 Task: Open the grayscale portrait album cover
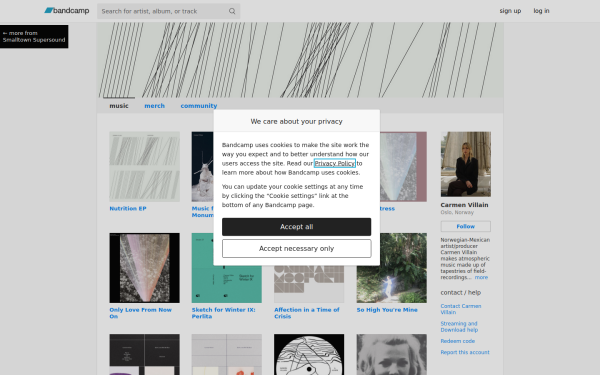point(392,355)
